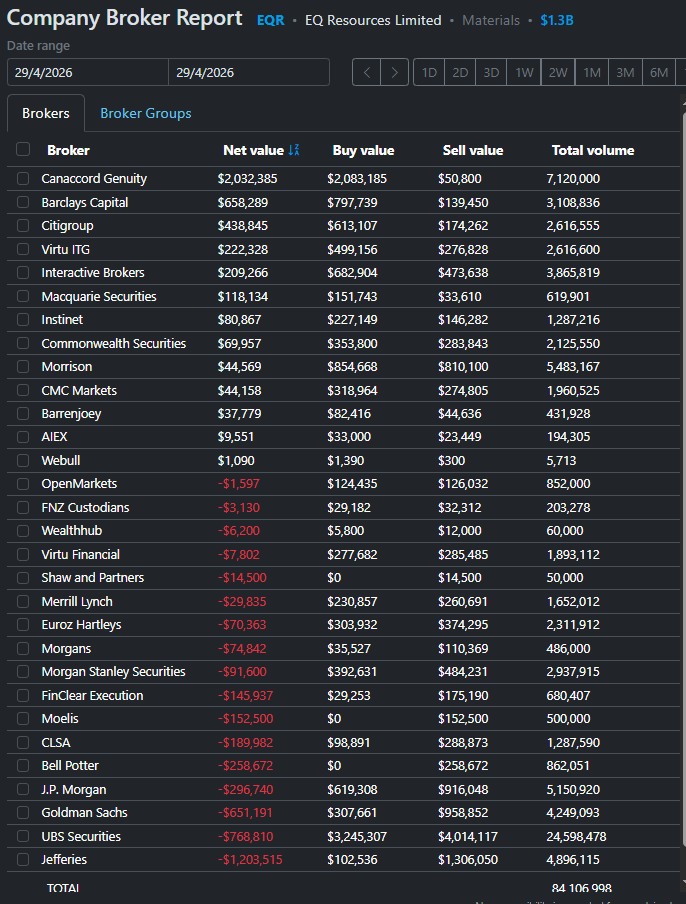Viewport: 686px width, 904px height.
Task: Tick the Virtu ITG checkbox
Action: tap(23, 249)
